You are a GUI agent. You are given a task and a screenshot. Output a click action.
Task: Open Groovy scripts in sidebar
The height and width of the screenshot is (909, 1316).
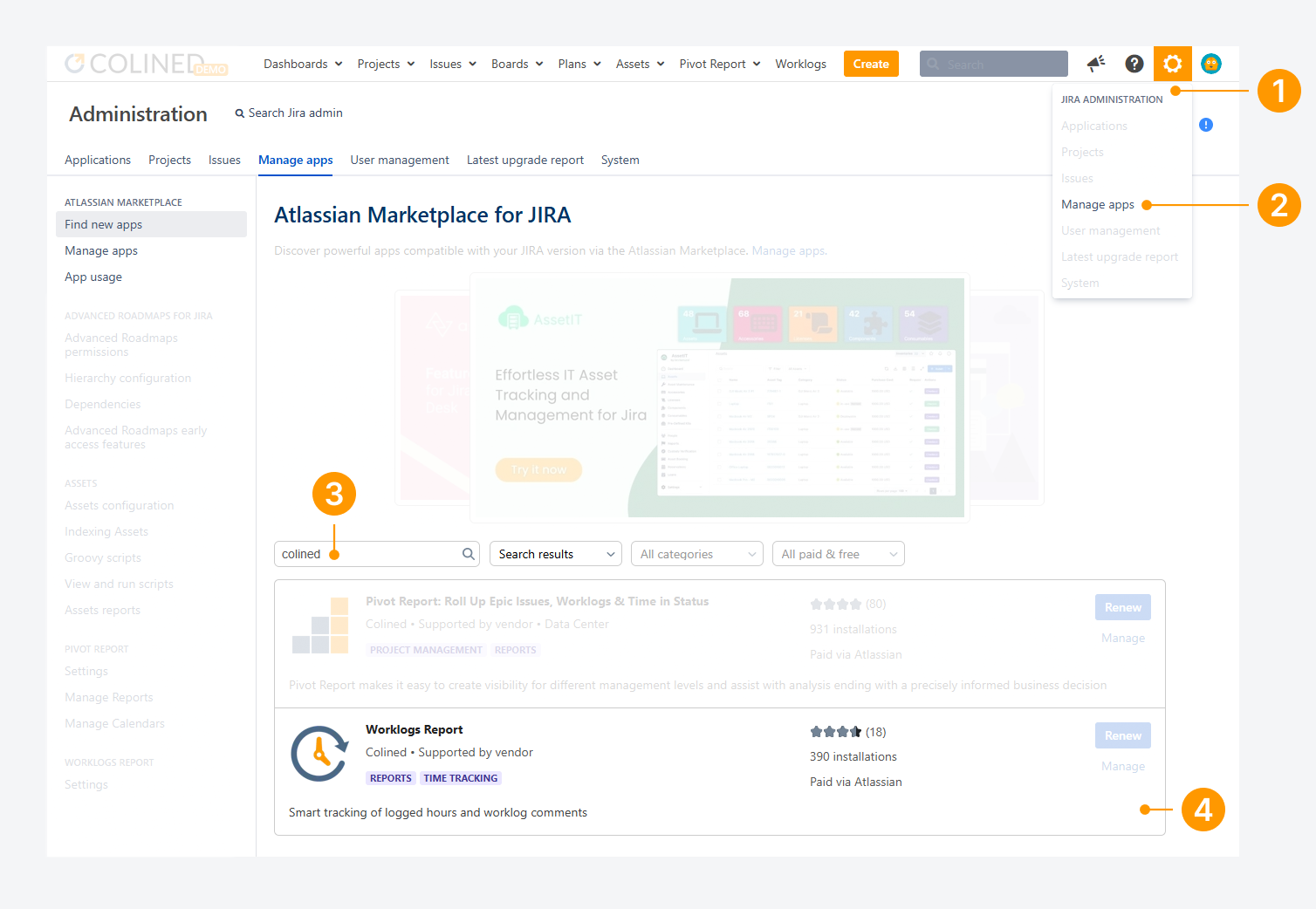click(x=103, y=557)
